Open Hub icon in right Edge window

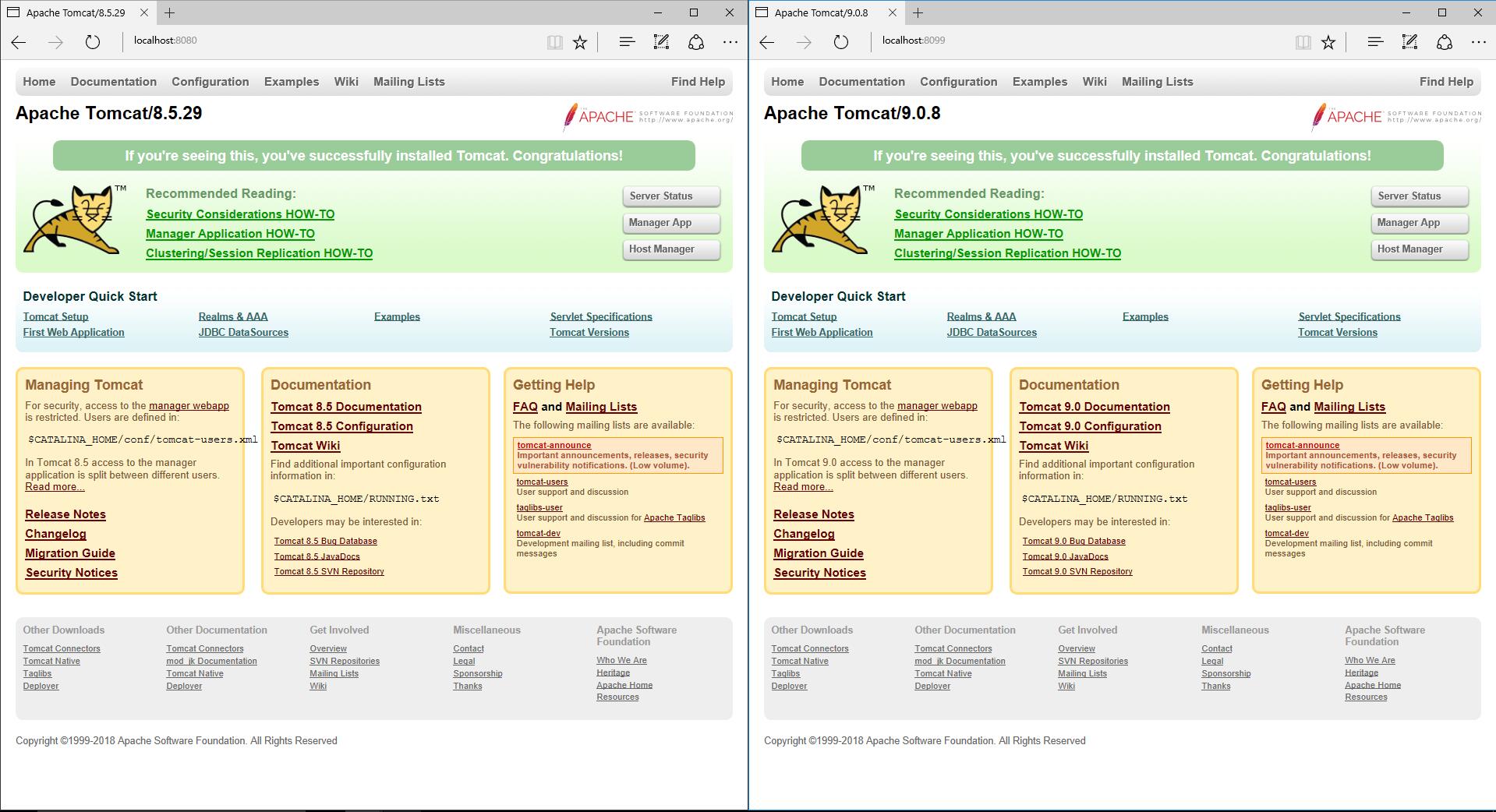tap(1375, 42)
